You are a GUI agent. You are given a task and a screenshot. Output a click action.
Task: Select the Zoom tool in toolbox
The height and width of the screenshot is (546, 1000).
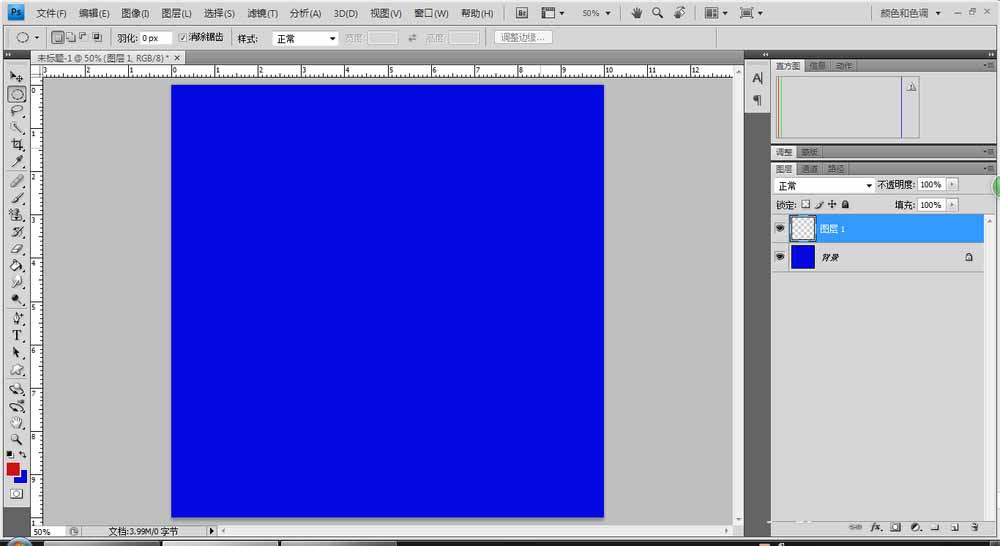coord(17,439)
